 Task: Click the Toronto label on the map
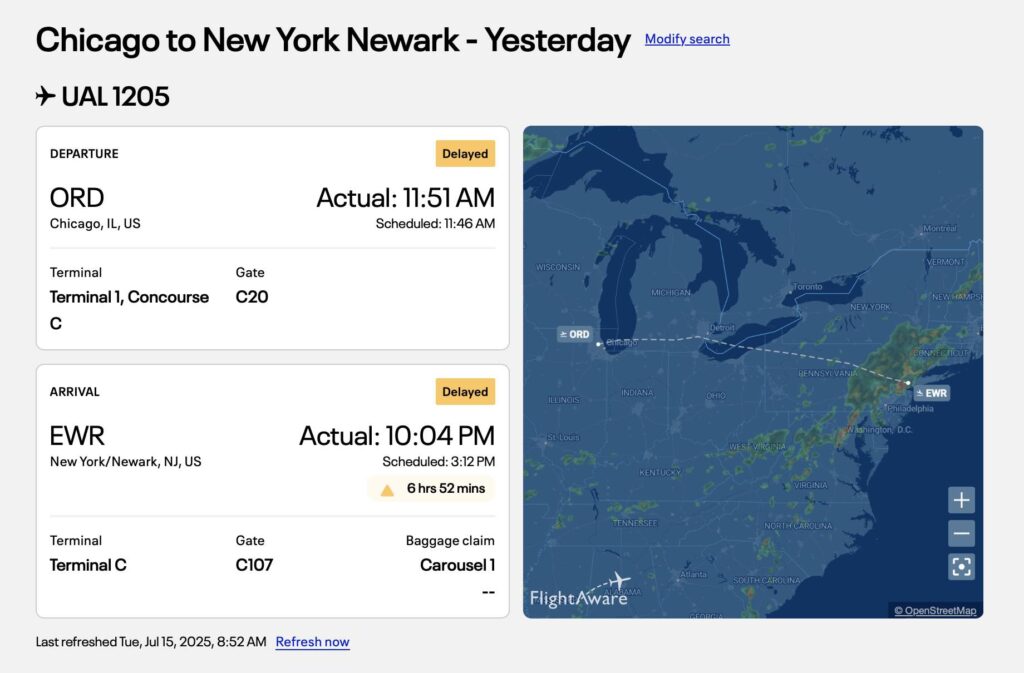808,287
